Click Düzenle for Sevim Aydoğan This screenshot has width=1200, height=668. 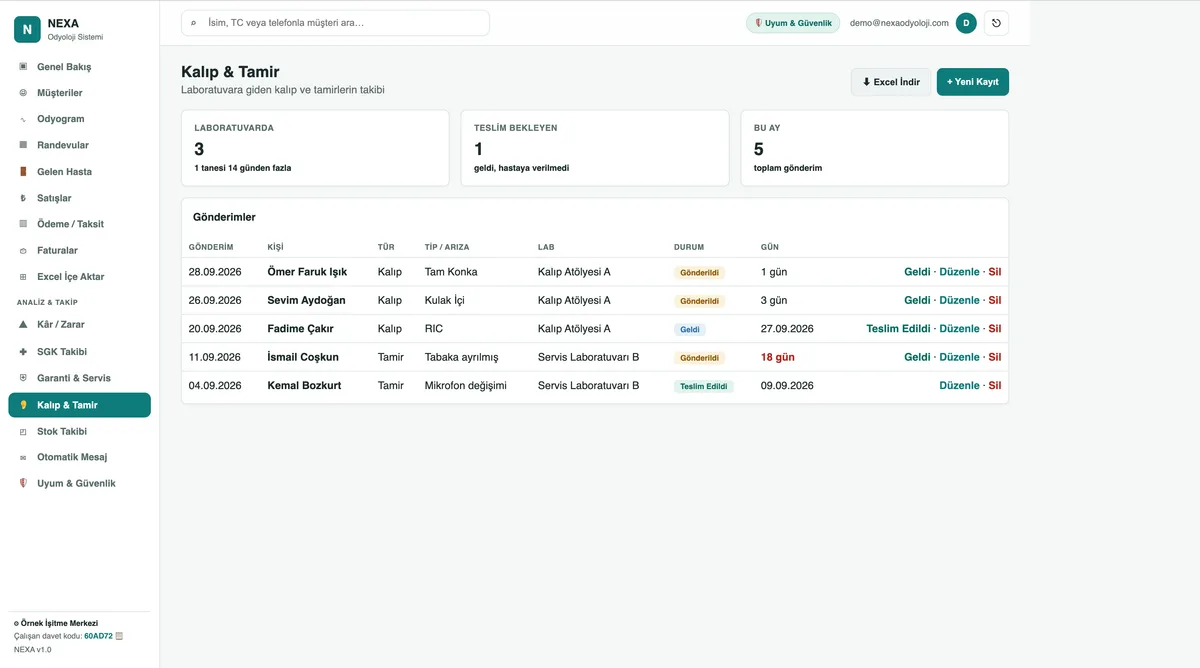tap(960, 300)
